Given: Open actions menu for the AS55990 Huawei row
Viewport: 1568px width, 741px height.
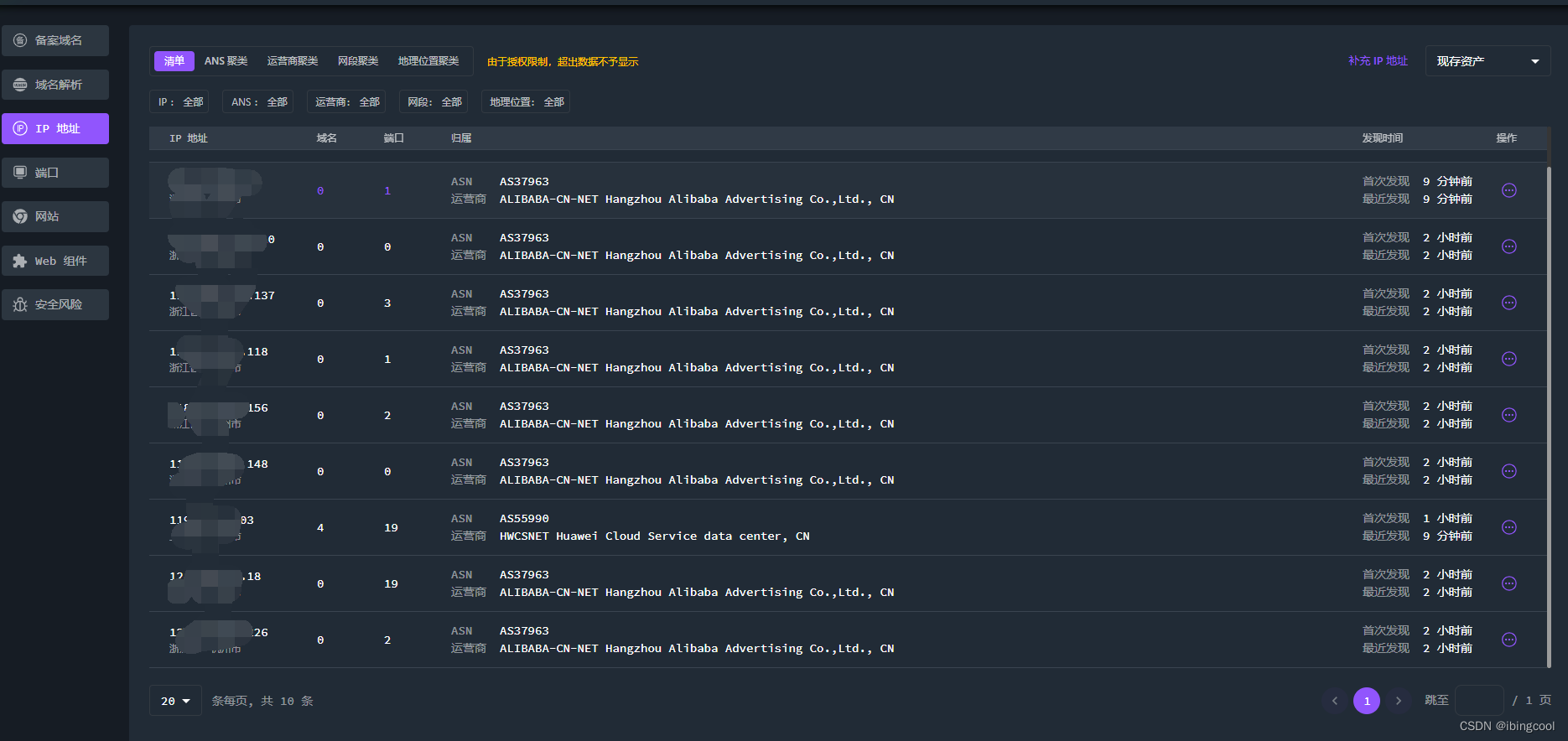Looking at the screenshot, I should coord(1508,527).
